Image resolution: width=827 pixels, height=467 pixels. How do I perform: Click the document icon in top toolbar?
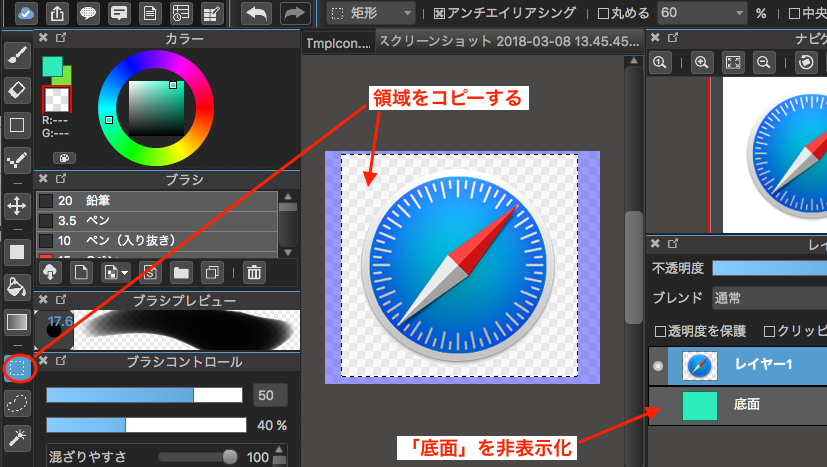coord(150,13)
